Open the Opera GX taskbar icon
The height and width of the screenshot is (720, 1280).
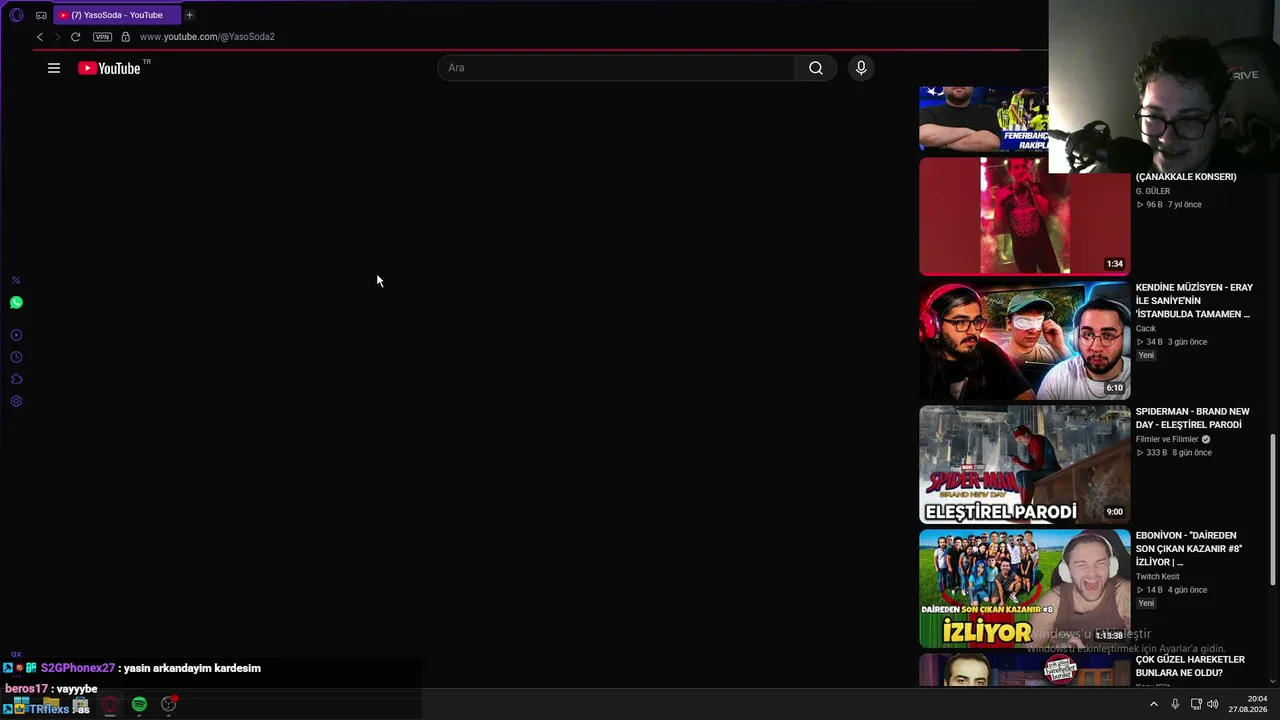click(110, 704)
